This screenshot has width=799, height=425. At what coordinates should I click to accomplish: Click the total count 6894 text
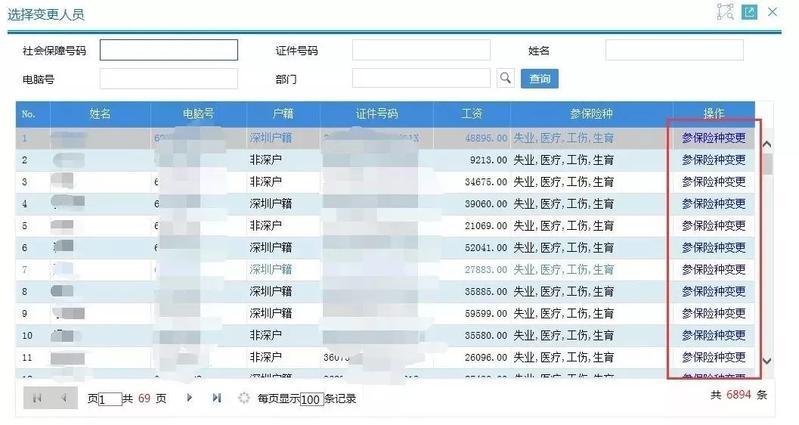(738, 395)
